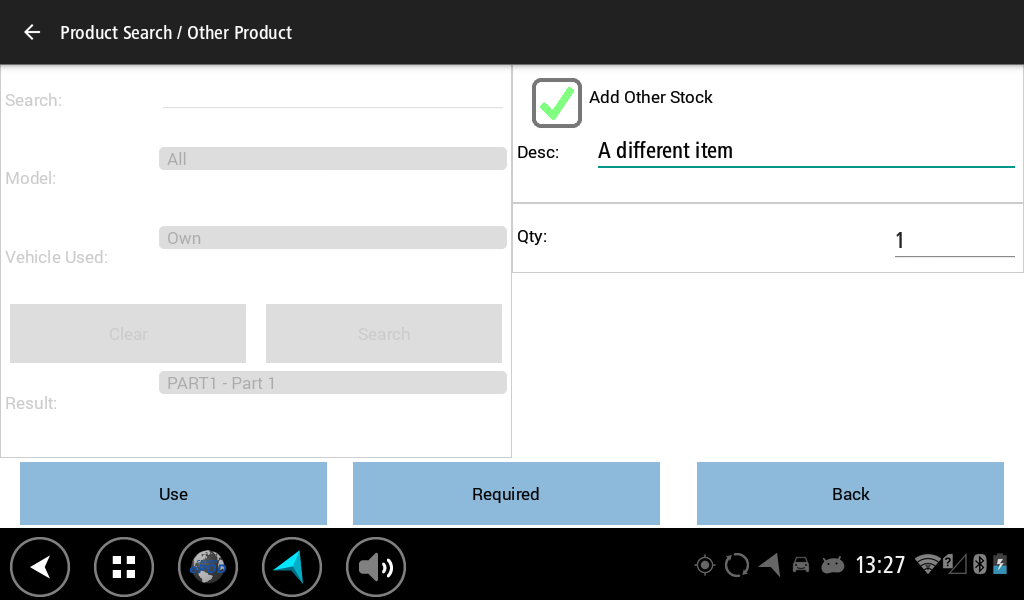Tap the car mode status icon
Image resolution: width=1024 pixels, height=600 pixels.
(x=801, y=565)
